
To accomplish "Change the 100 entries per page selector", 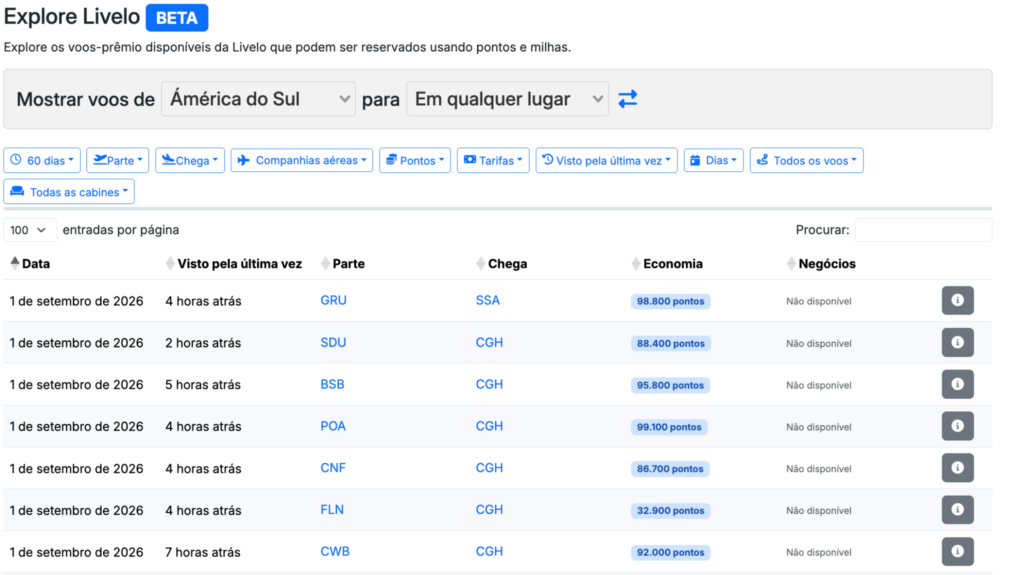I will tap(29, 230).
